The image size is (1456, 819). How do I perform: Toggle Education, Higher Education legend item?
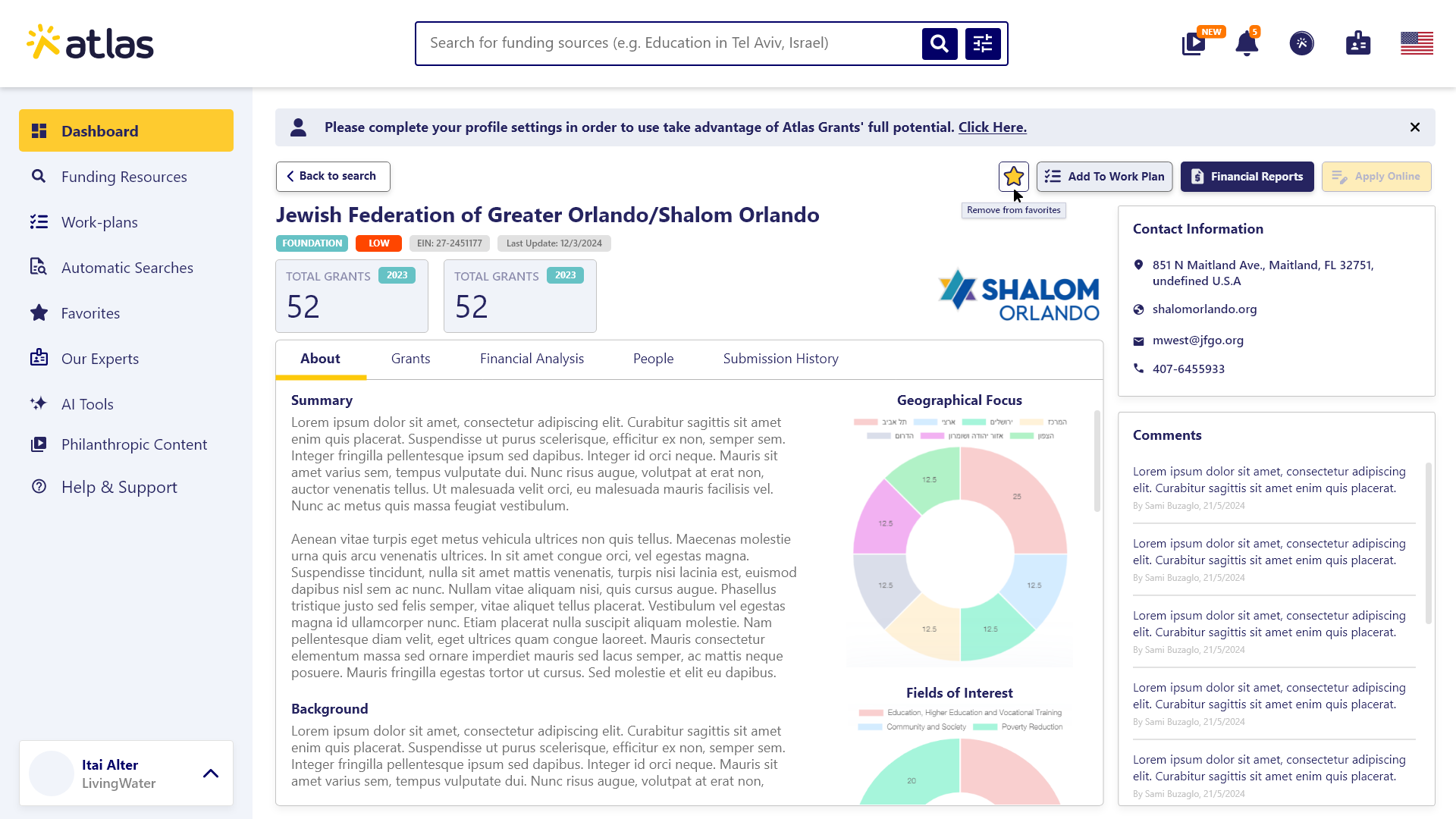click(x=960, y=713)
